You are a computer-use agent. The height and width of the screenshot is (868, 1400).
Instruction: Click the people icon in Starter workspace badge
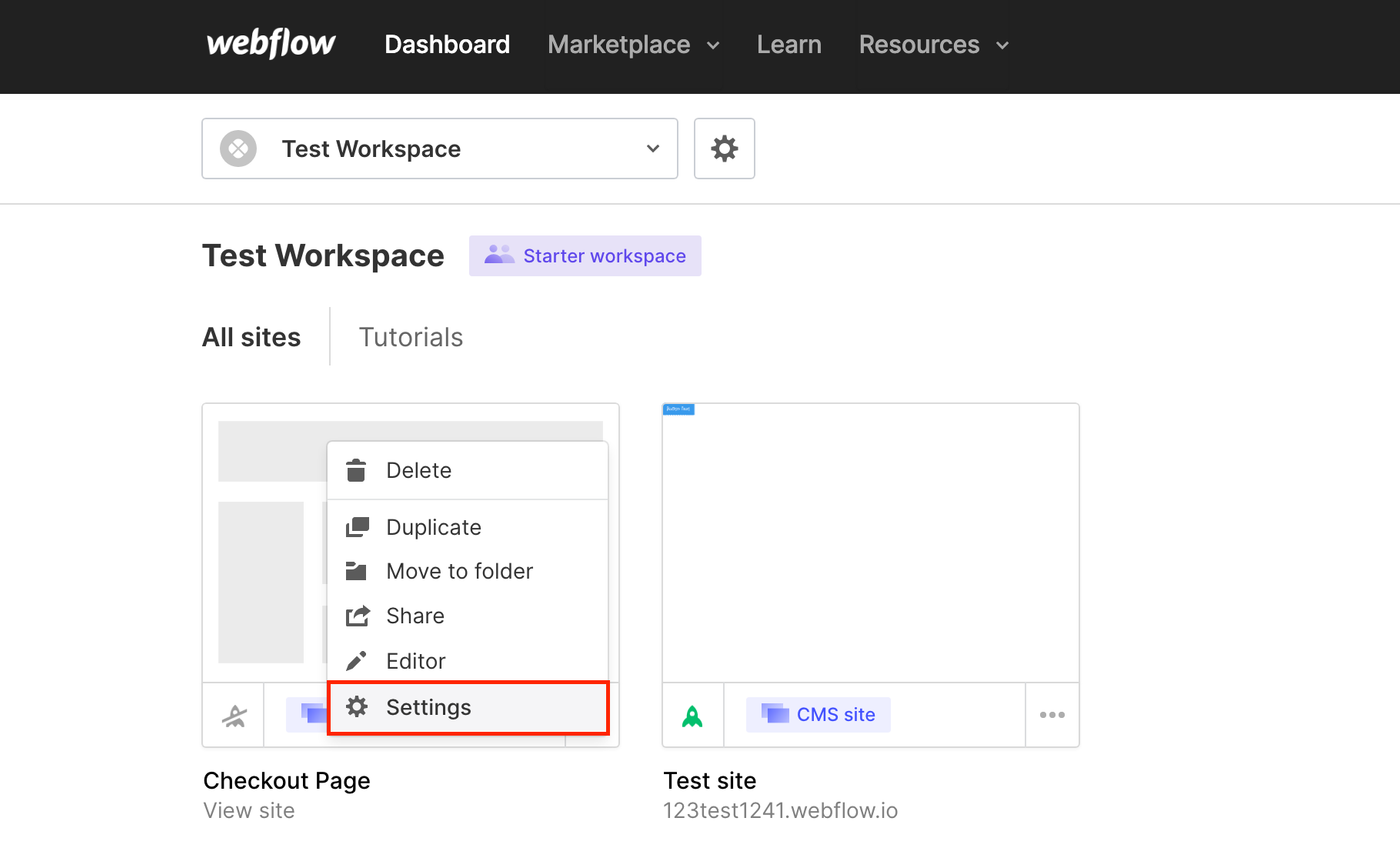[498, 255]
